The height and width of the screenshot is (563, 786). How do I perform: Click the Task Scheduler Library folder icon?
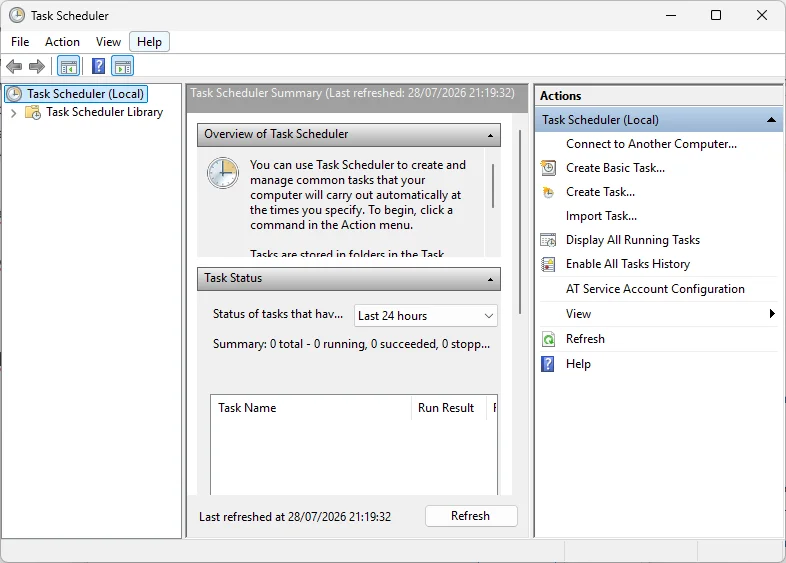tap(33, 112)
